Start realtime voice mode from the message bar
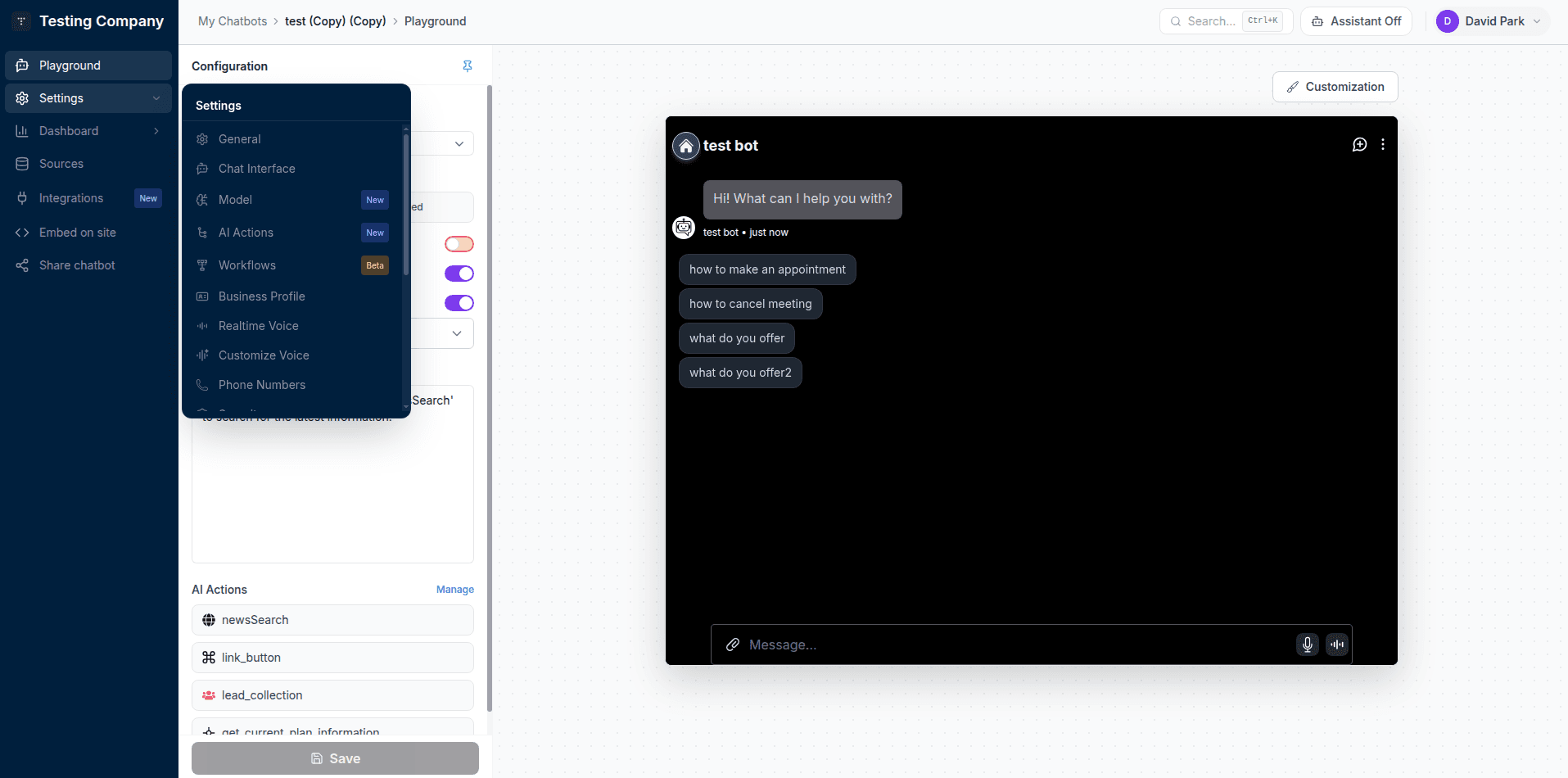 pyautogui.click(x=1338, y=645)
